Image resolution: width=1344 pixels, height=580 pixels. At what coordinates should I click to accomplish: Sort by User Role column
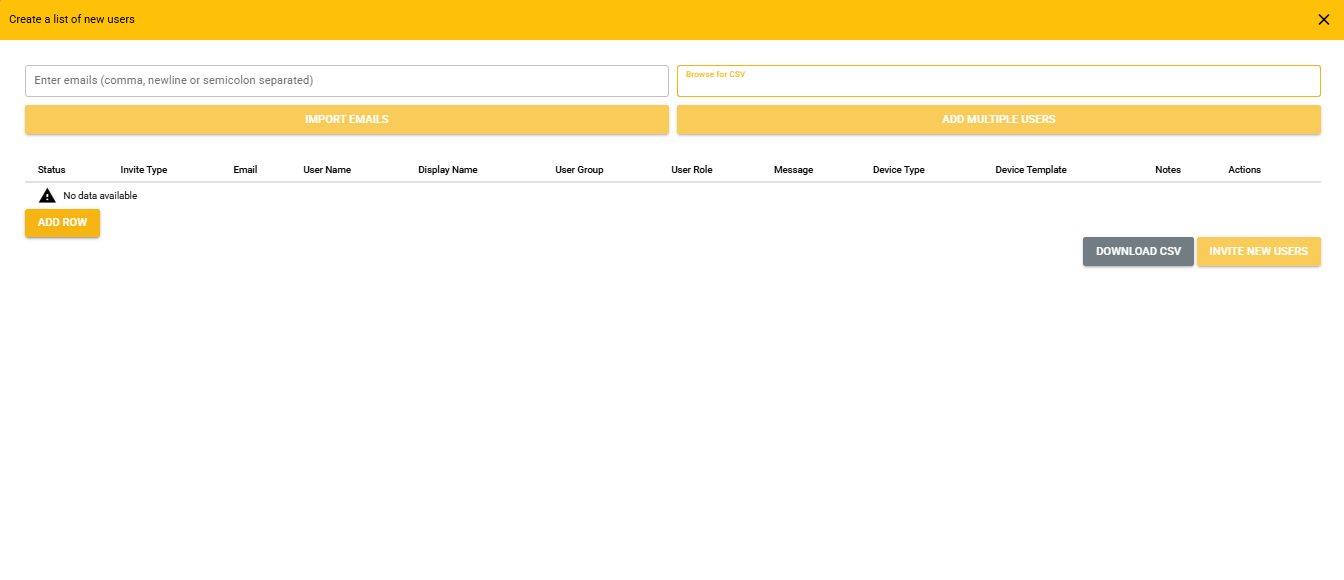(691, 170)
